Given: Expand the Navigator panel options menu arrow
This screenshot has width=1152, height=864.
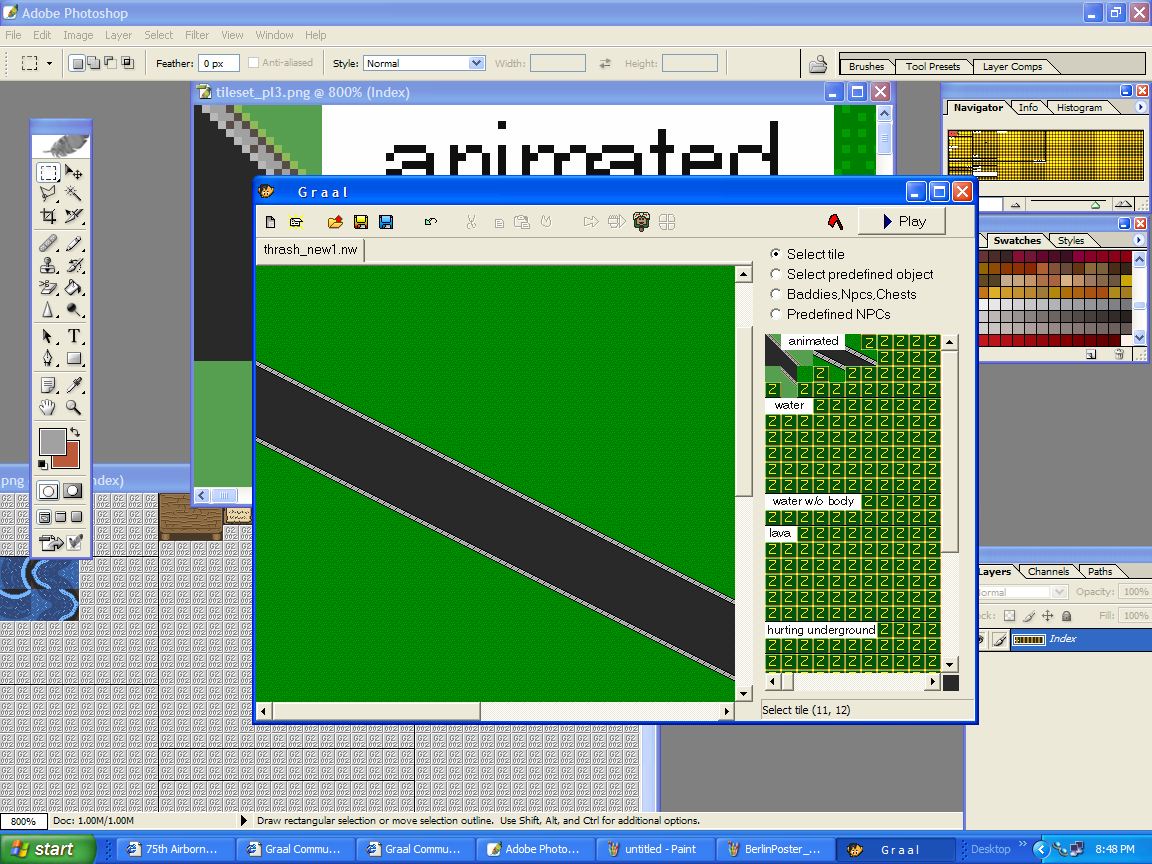Looking at the screenshot, I should click(x=1140, y=107).
